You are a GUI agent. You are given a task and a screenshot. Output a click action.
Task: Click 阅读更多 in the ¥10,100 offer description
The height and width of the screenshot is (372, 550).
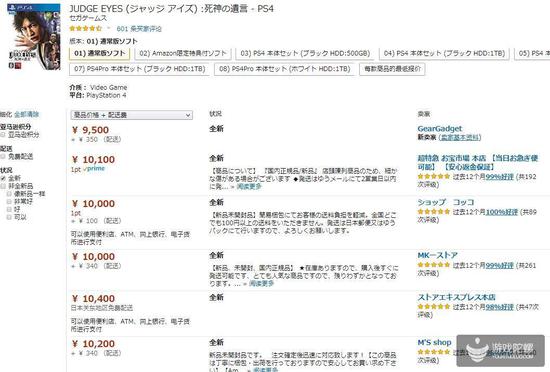pos(249,187)
